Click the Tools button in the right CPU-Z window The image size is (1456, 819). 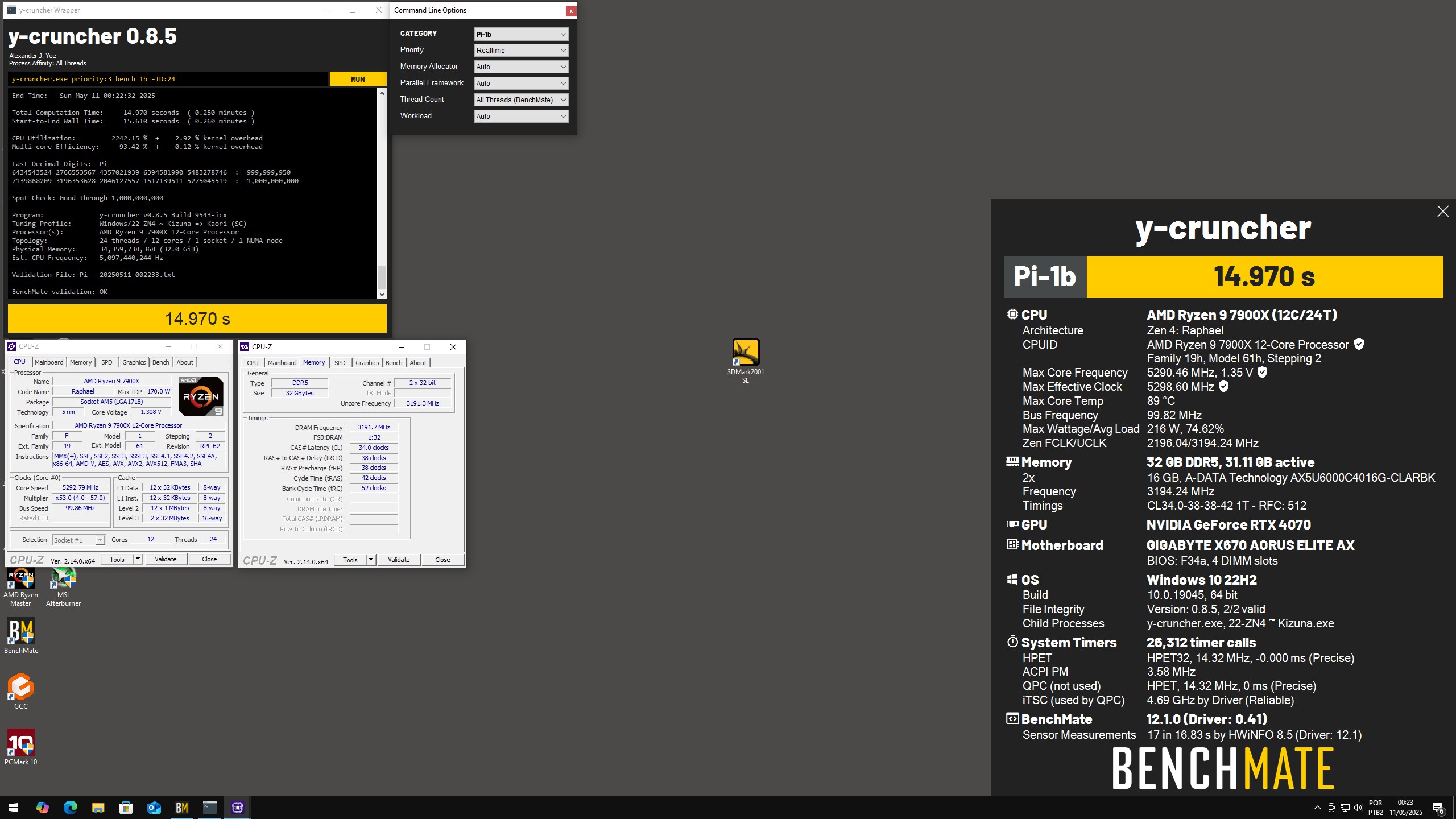pyautogui.click(x=350, y=560)
